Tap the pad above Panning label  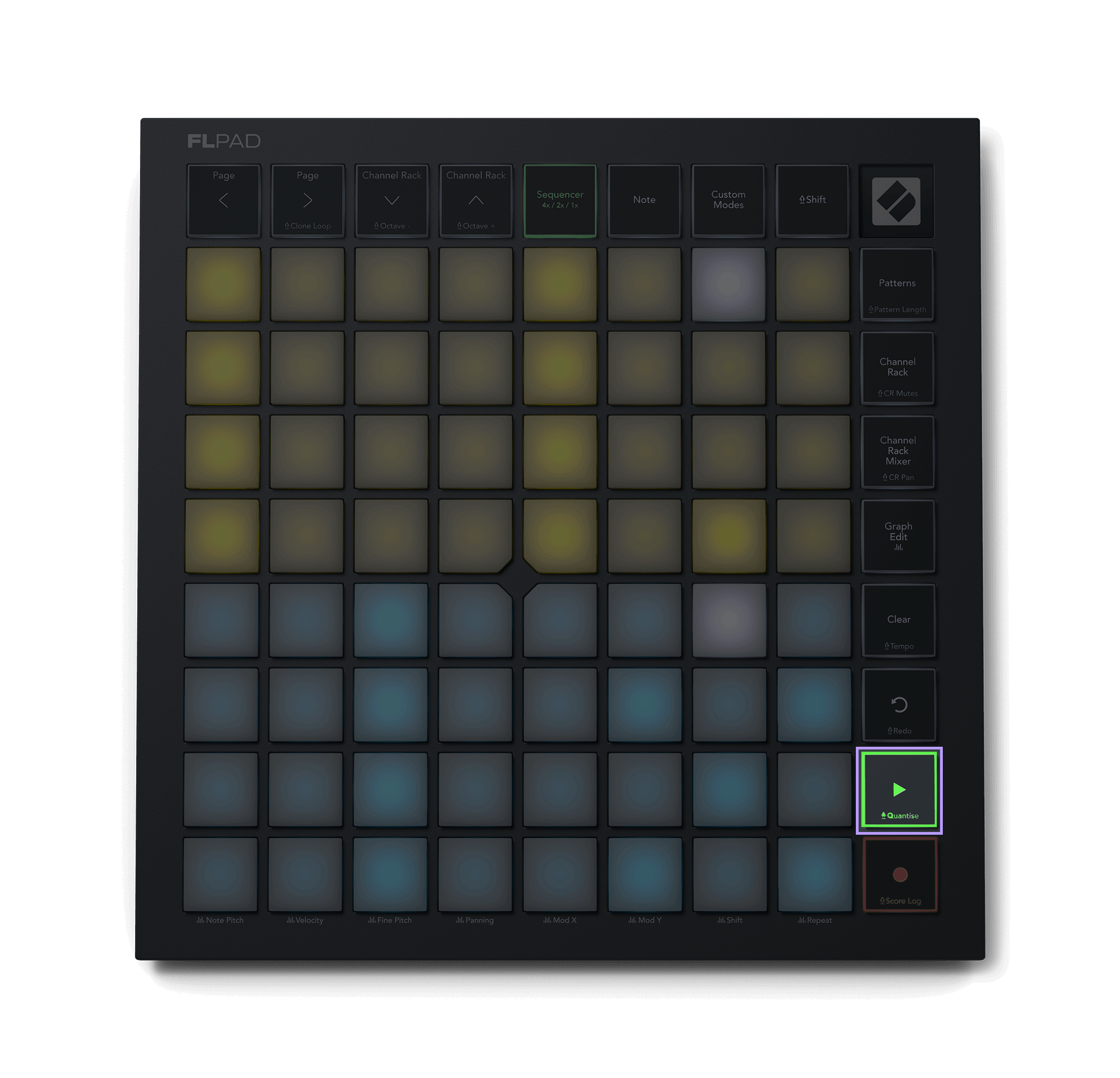click(475, 874)
